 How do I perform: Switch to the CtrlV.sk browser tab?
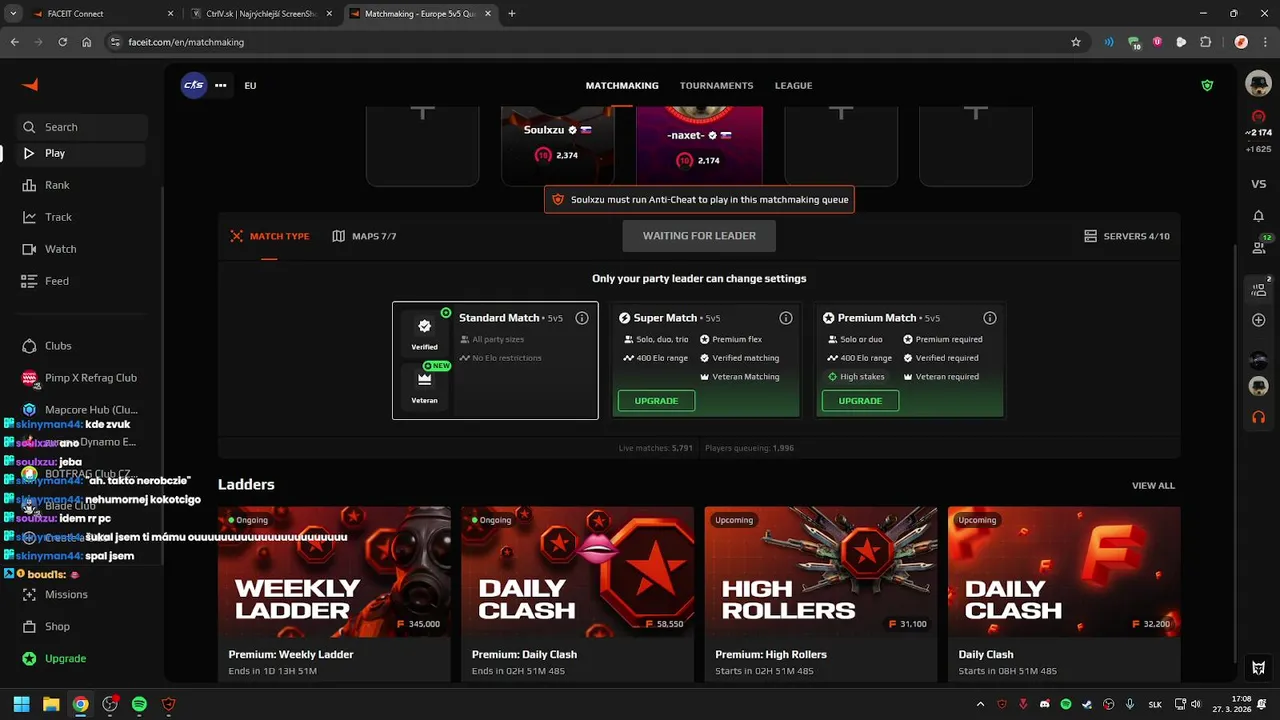coord(260,14)
